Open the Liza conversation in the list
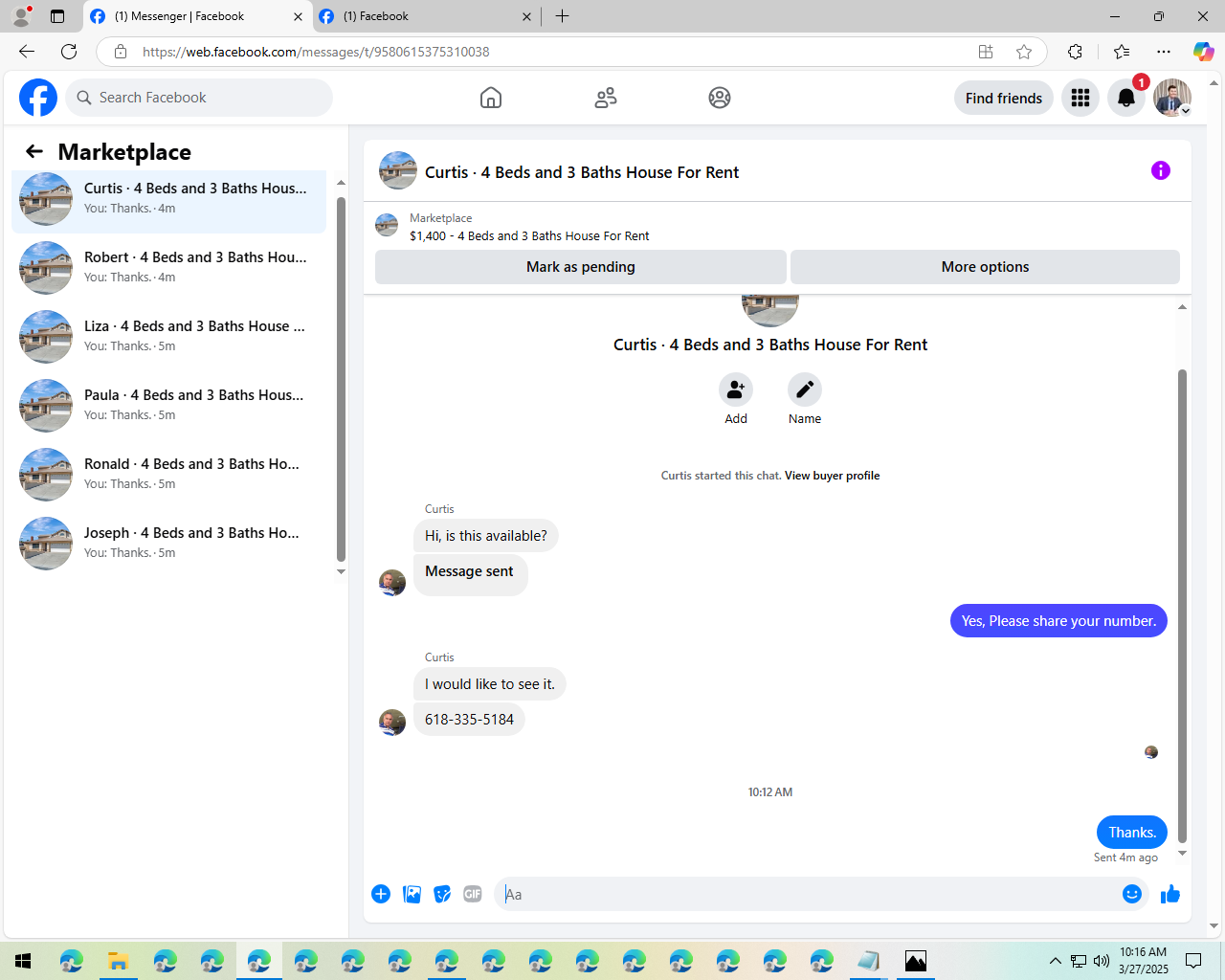 pyautogui.click(x=168, y=337)
